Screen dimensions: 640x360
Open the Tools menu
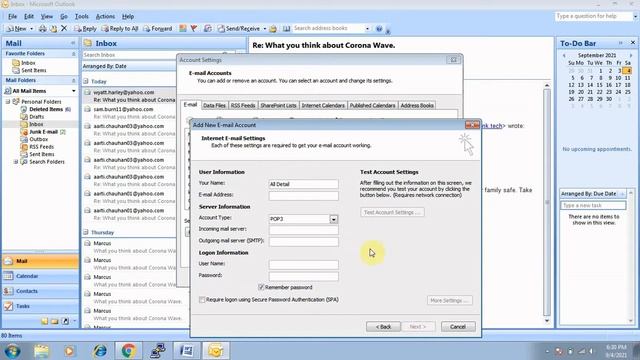coord(82,16)
